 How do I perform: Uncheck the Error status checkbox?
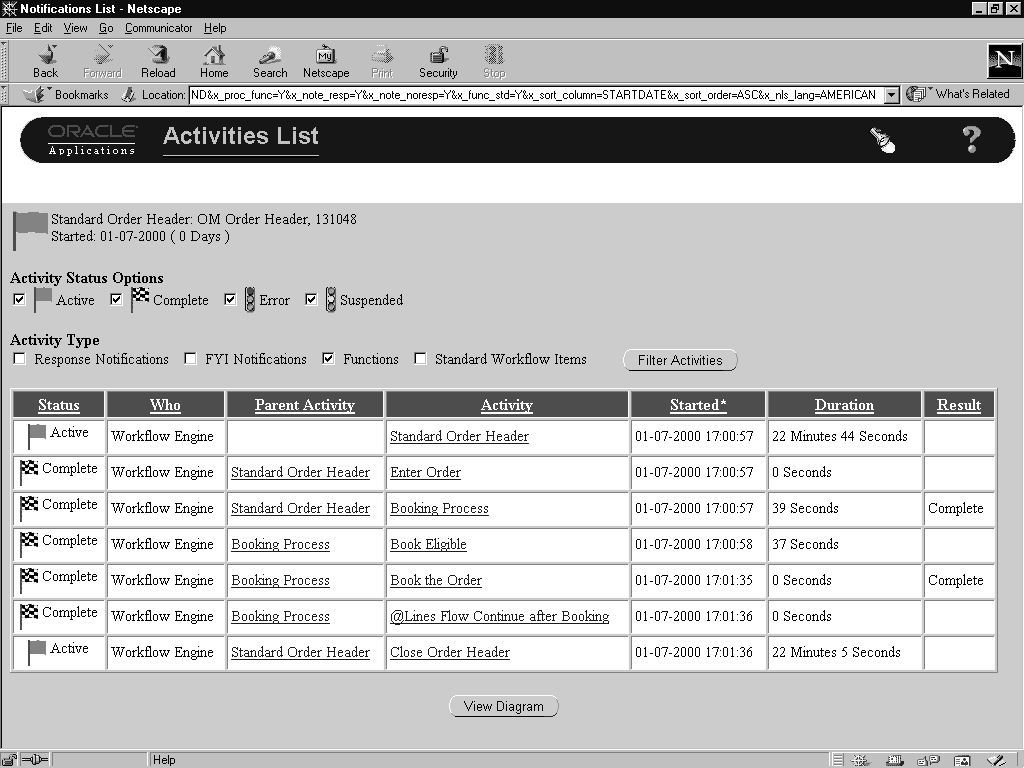click(x=230, y=300)
